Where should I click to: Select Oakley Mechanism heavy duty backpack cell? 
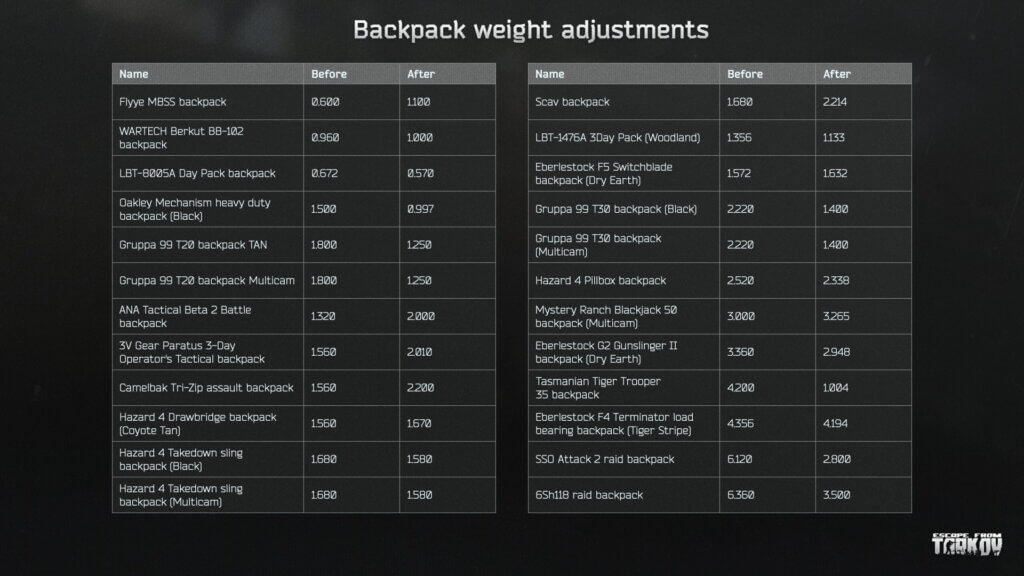click(195, 209)
